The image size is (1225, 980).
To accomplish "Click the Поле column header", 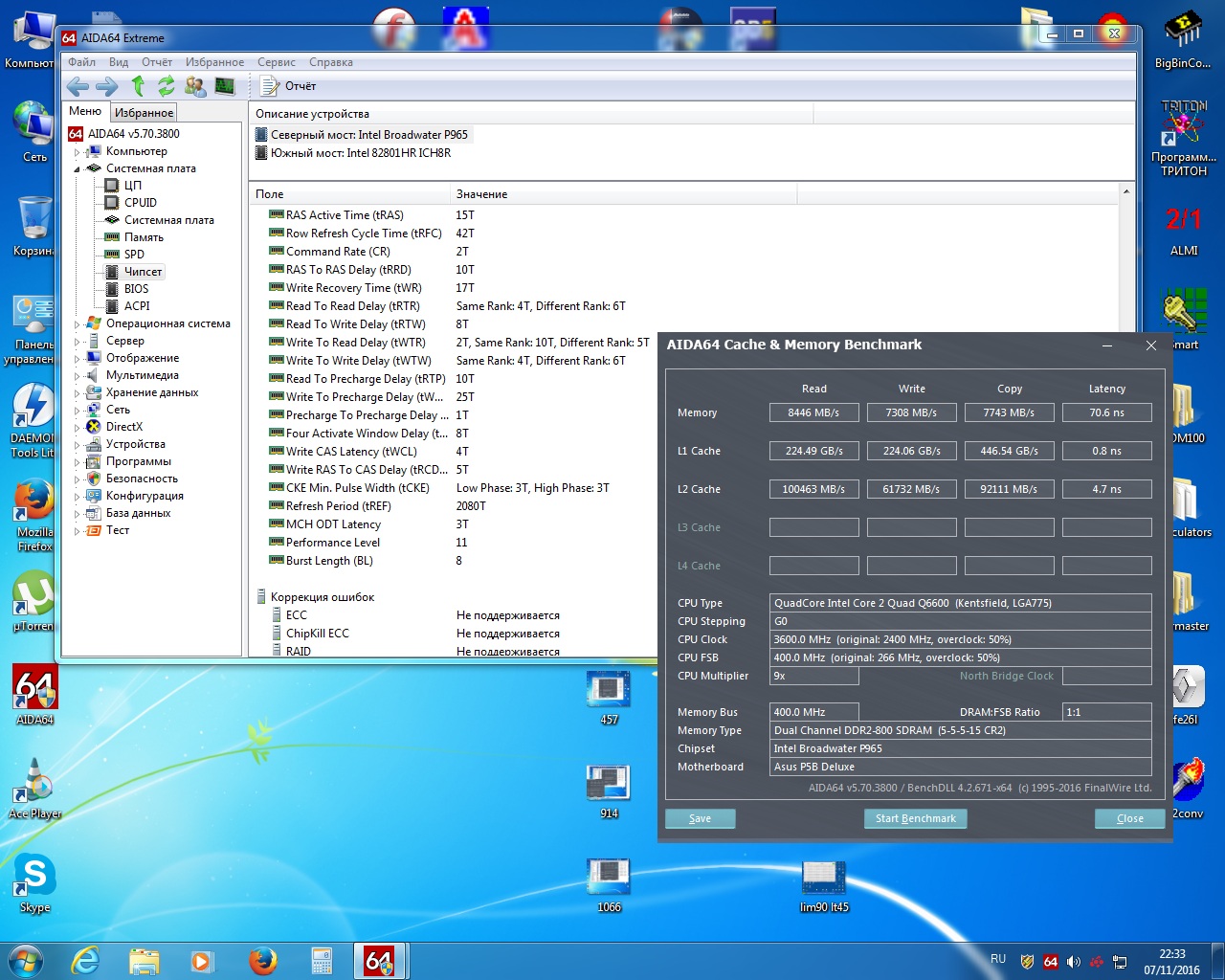I will click(349, 194).
